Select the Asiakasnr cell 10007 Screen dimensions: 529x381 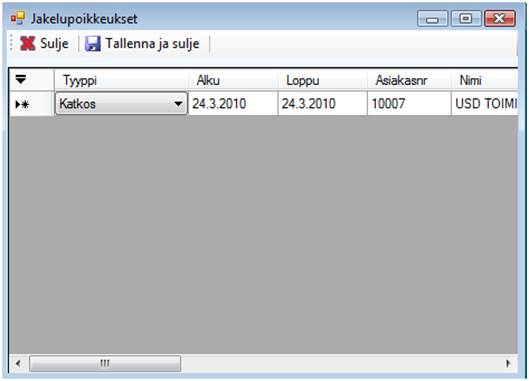tap(409, 104)
